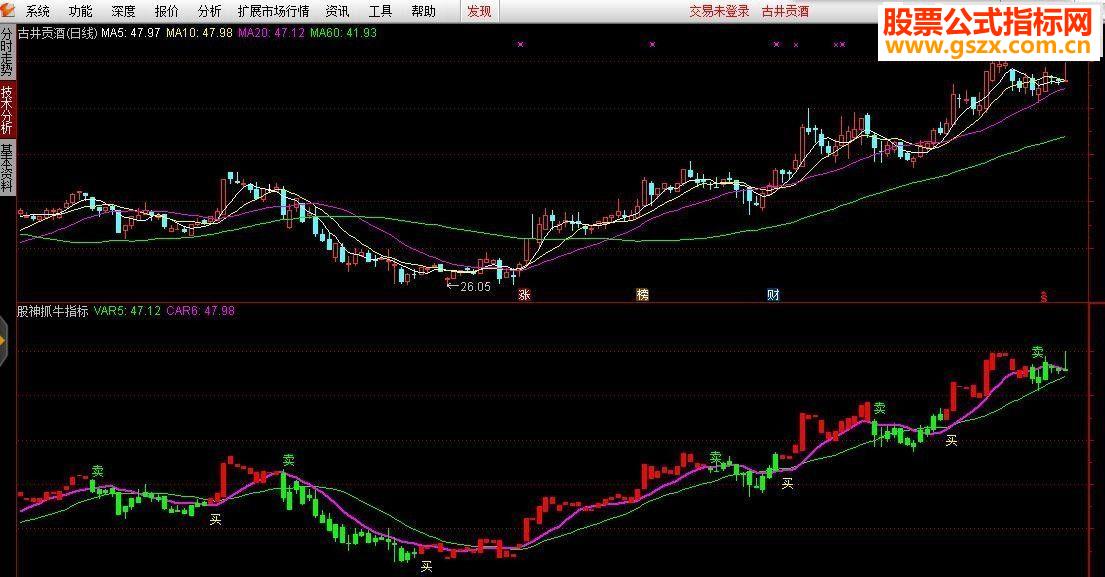Click 古井贡酒 stock name in title bar
1105x577 pixels.
coord(785,11)
